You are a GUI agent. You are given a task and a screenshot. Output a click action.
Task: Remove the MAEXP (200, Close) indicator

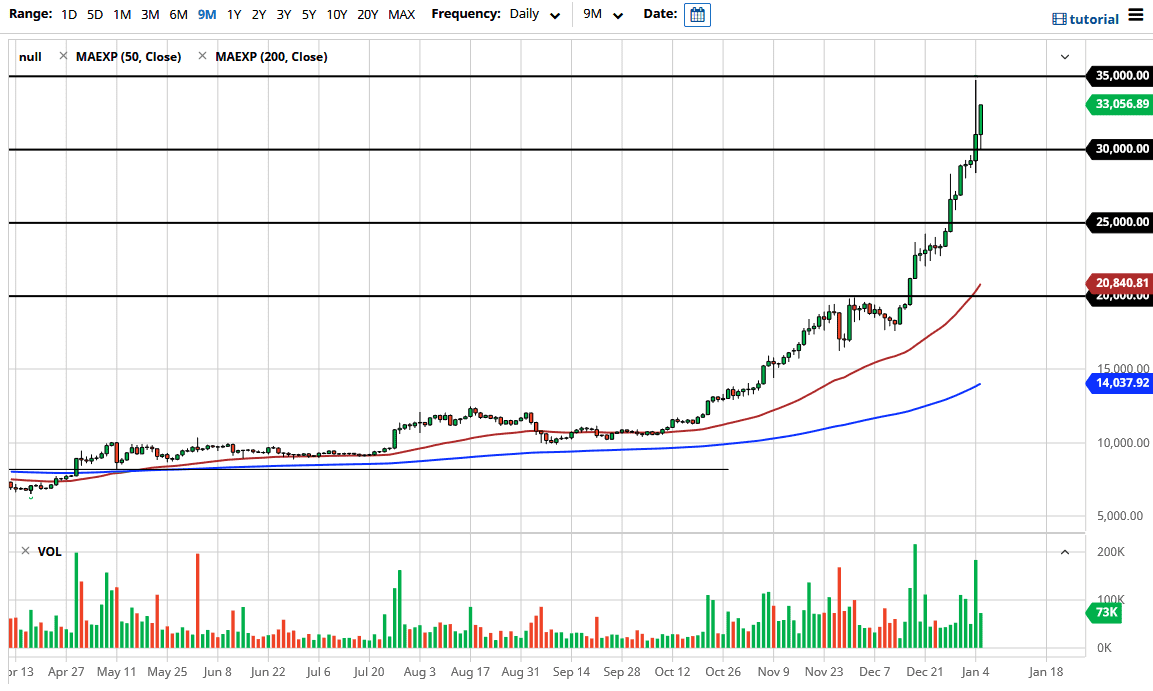tap(203, 57)
